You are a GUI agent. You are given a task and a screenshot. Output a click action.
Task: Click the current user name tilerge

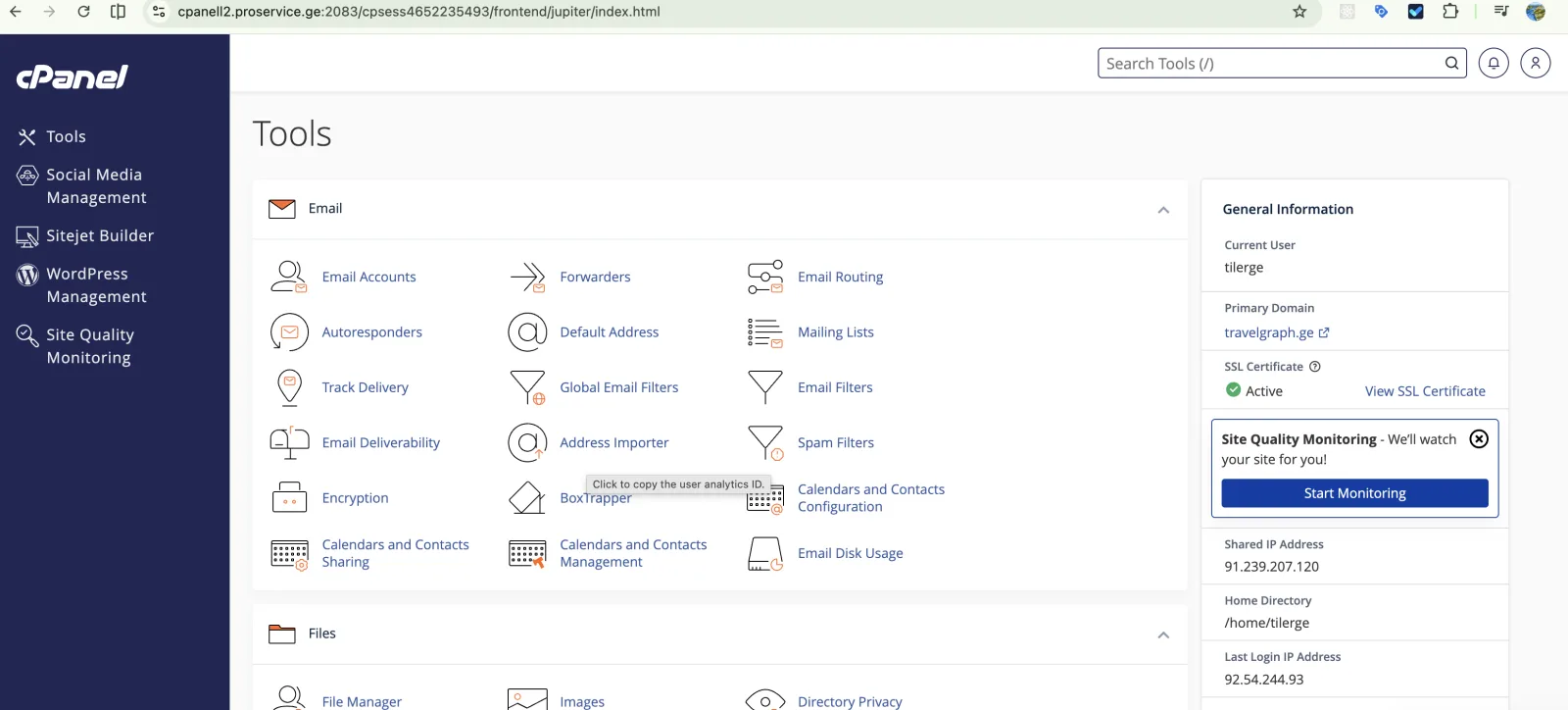click(1244, 268)
